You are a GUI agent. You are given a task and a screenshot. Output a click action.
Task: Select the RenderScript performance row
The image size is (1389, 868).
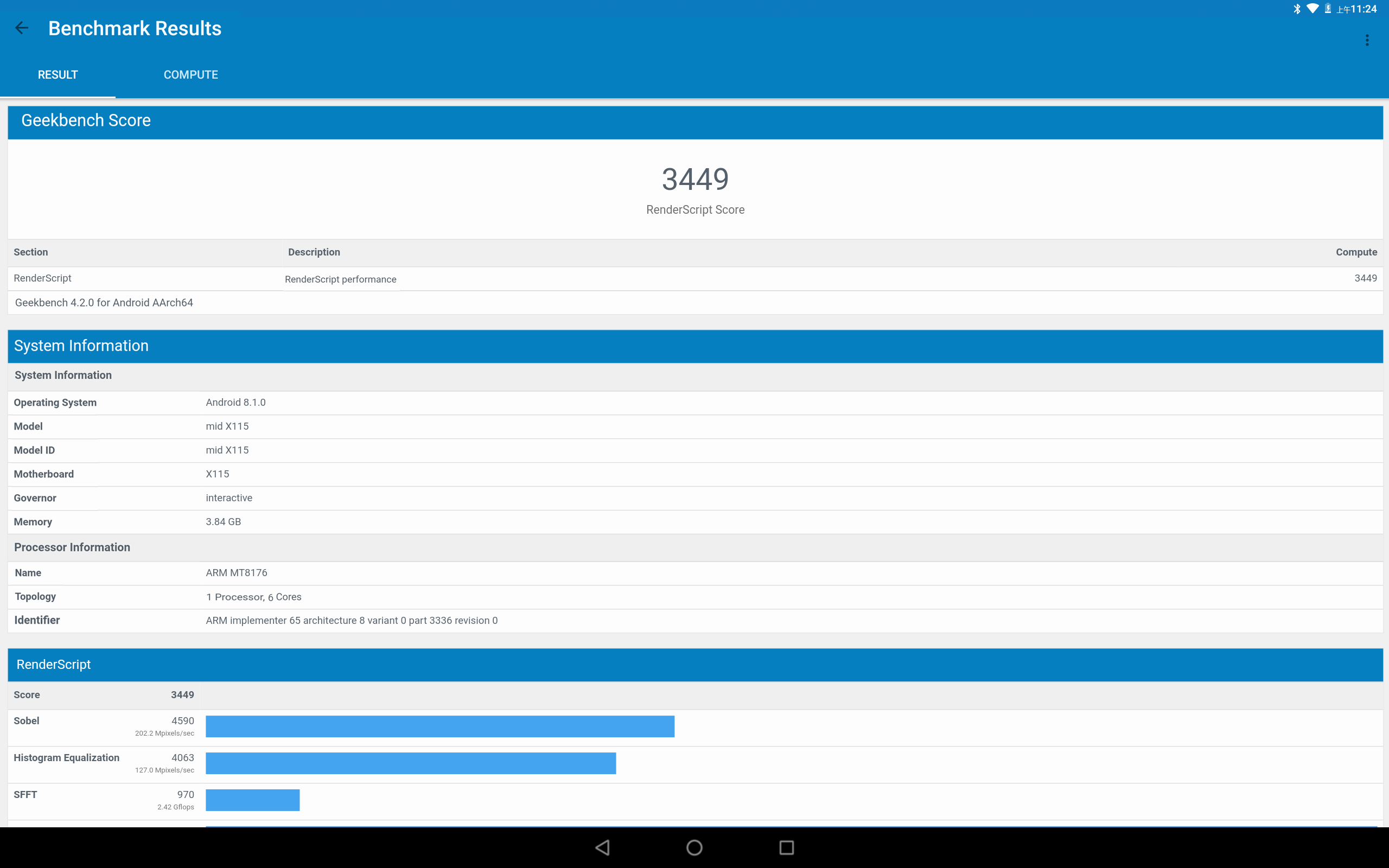point(695,278)
